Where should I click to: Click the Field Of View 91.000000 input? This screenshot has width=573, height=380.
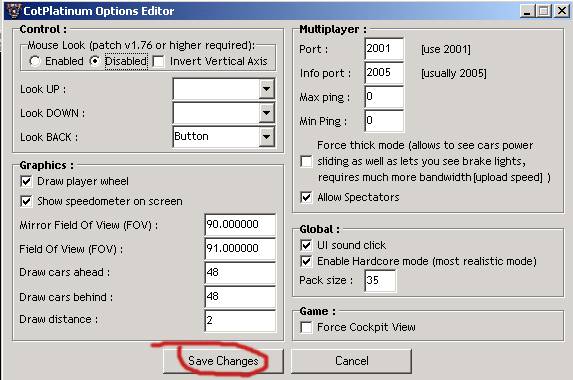coord(240,248)
